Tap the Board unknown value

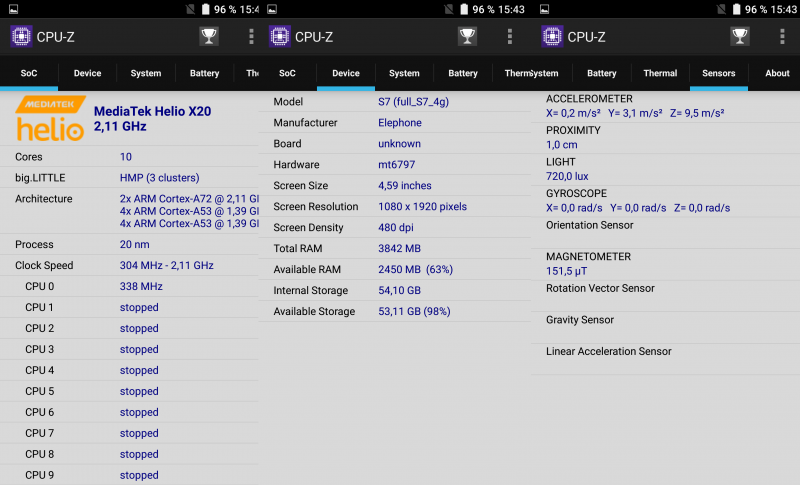pyautogui.click(x=399, y=144)
